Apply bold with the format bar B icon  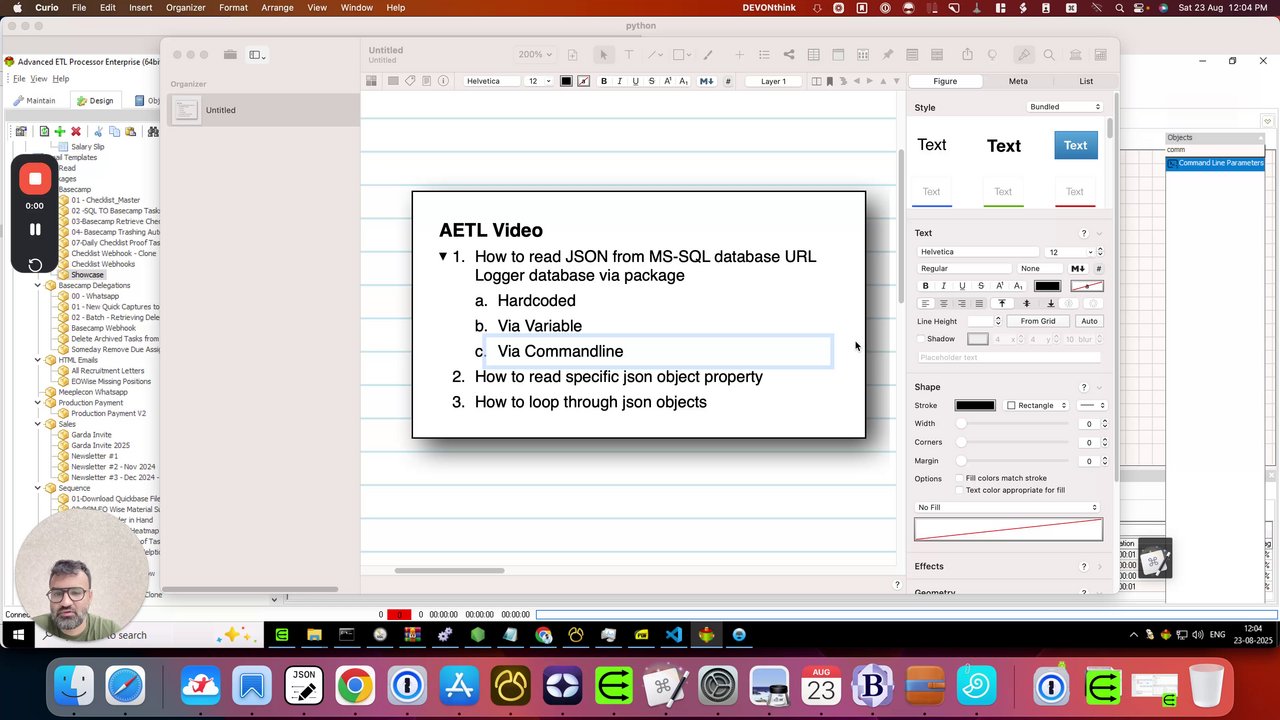coord(603,81)
